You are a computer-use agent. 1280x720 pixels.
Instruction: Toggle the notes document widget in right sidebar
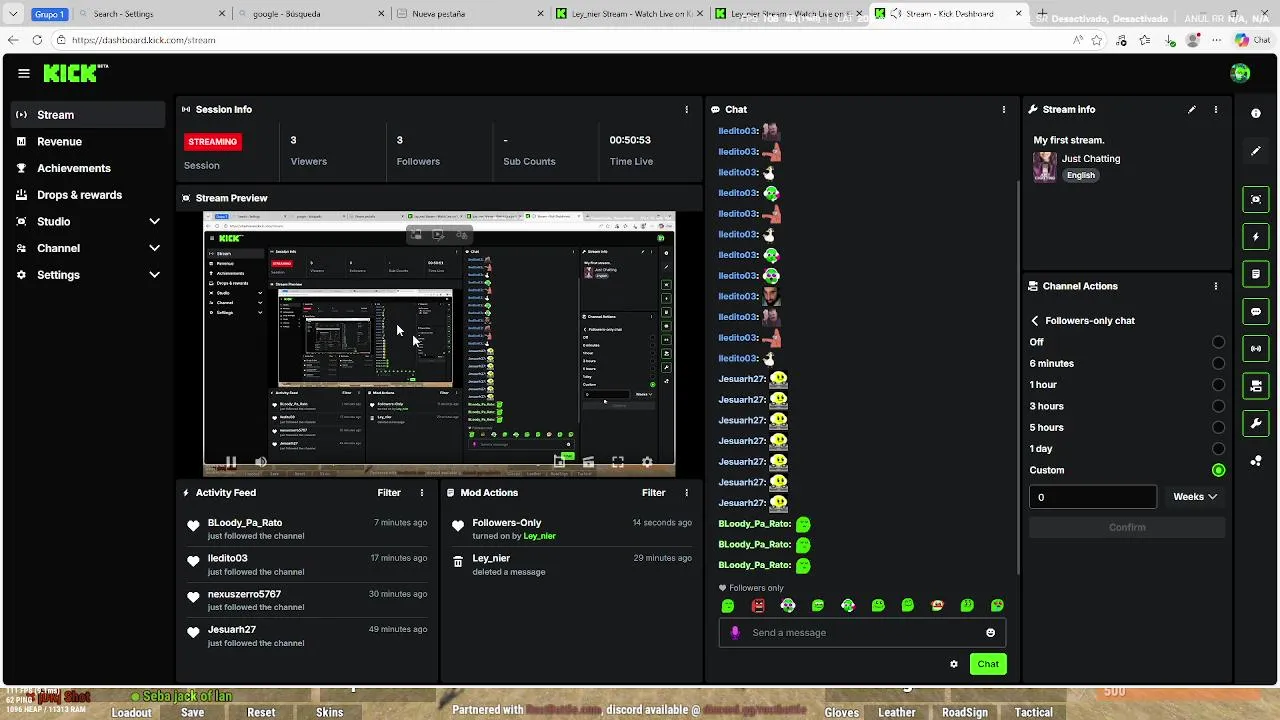[1256, 274]
